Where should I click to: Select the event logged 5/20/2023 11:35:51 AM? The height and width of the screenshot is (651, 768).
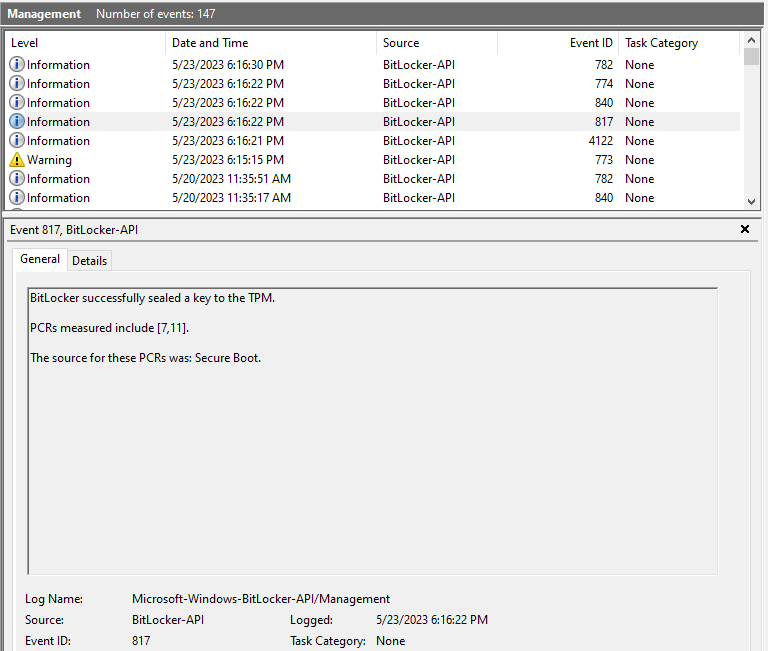tap(373, 179)
